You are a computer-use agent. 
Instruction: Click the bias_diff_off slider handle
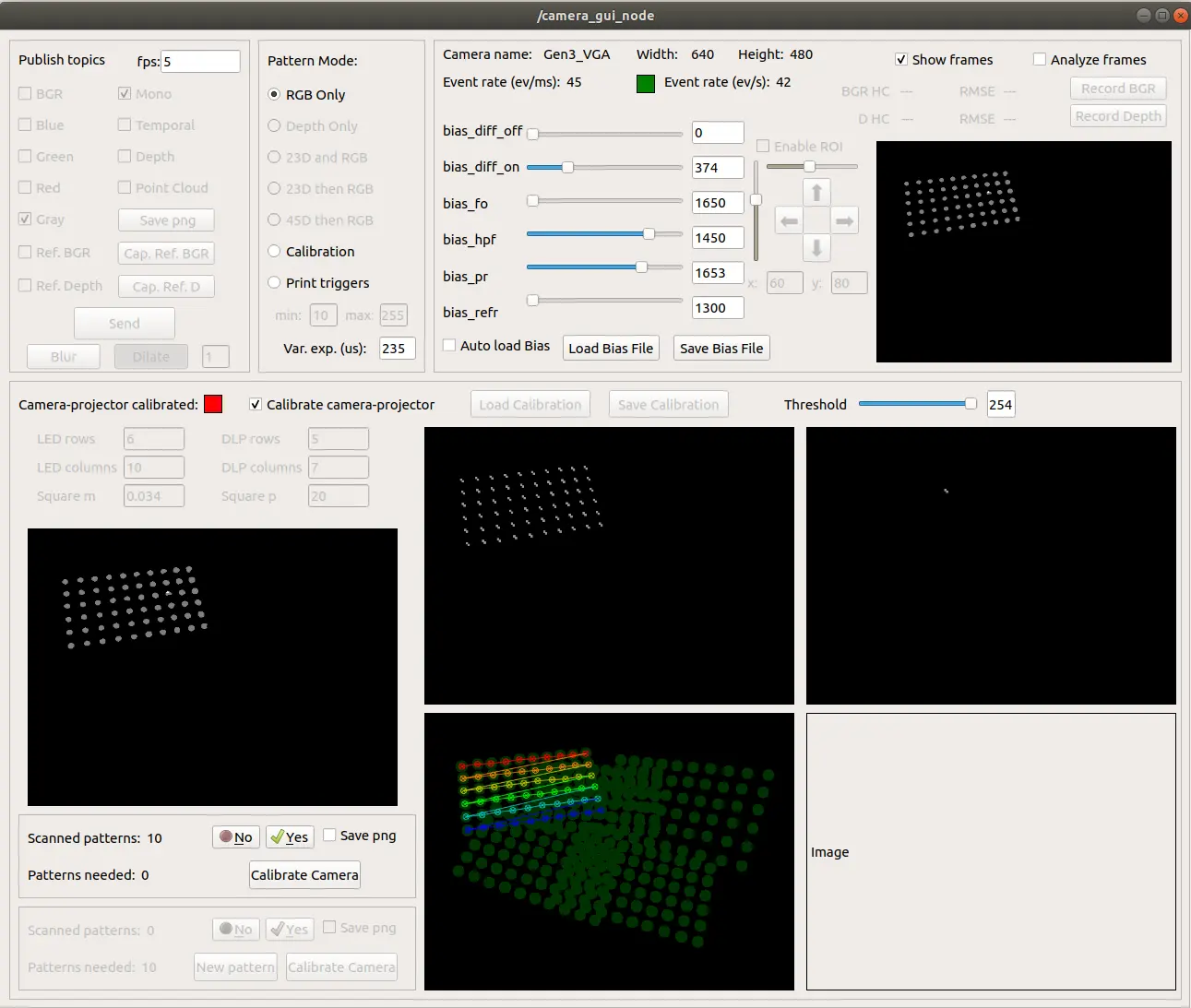click(532, 134)
